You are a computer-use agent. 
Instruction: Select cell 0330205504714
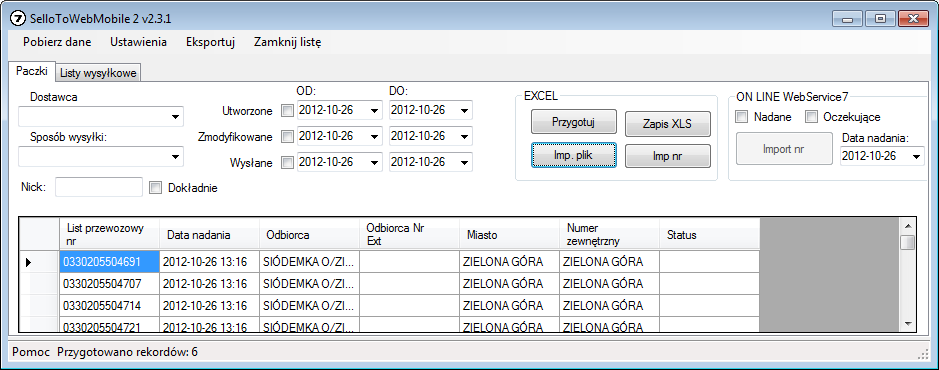pos(110,305)
